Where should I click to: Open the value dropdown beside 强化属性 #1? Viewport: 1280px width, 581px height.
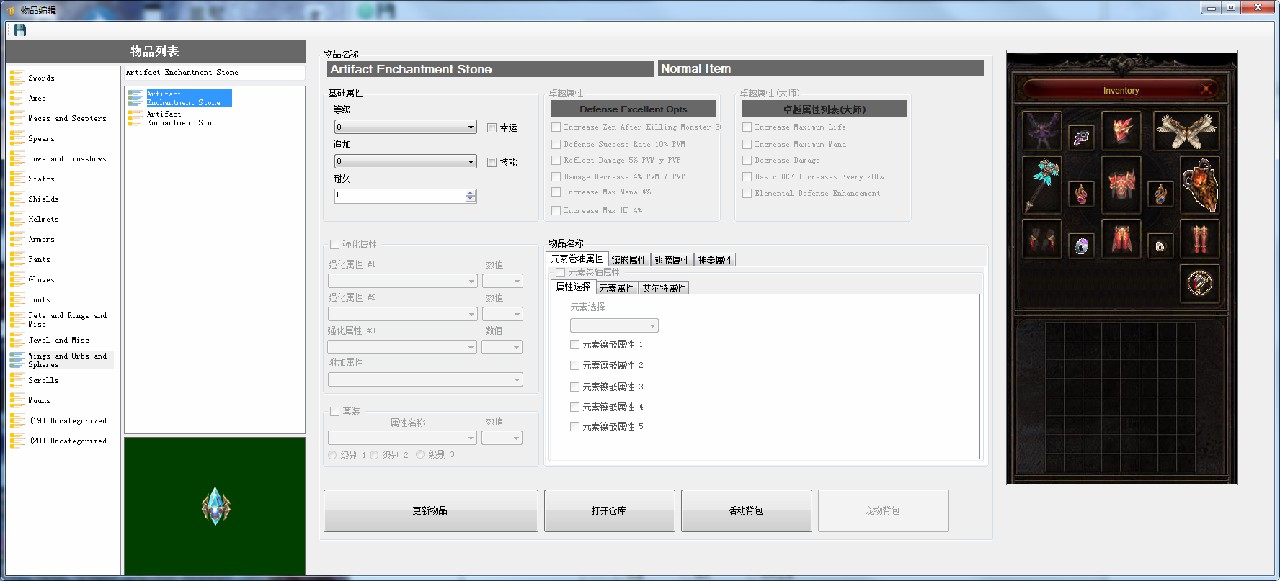(x=502, y=281)
